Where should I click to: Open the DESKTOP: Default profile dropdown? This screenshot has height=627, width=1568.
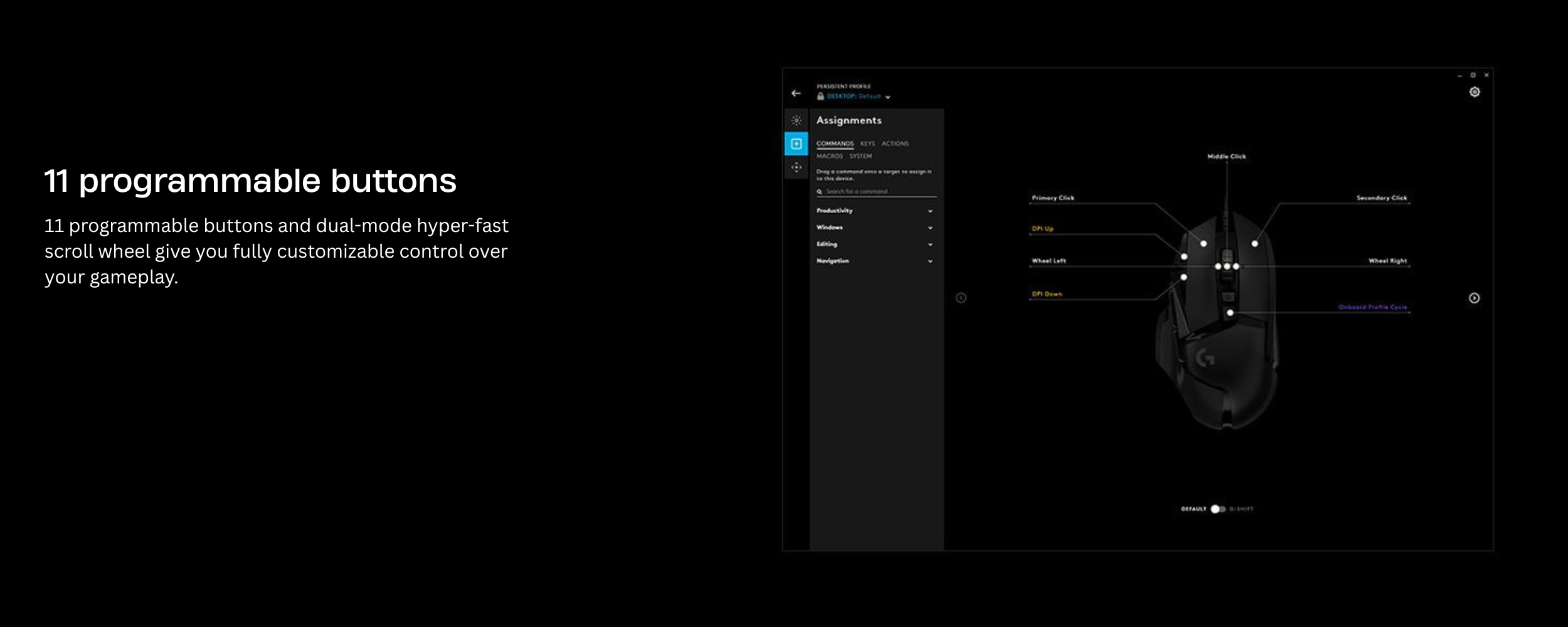click(x=859, y=97)
